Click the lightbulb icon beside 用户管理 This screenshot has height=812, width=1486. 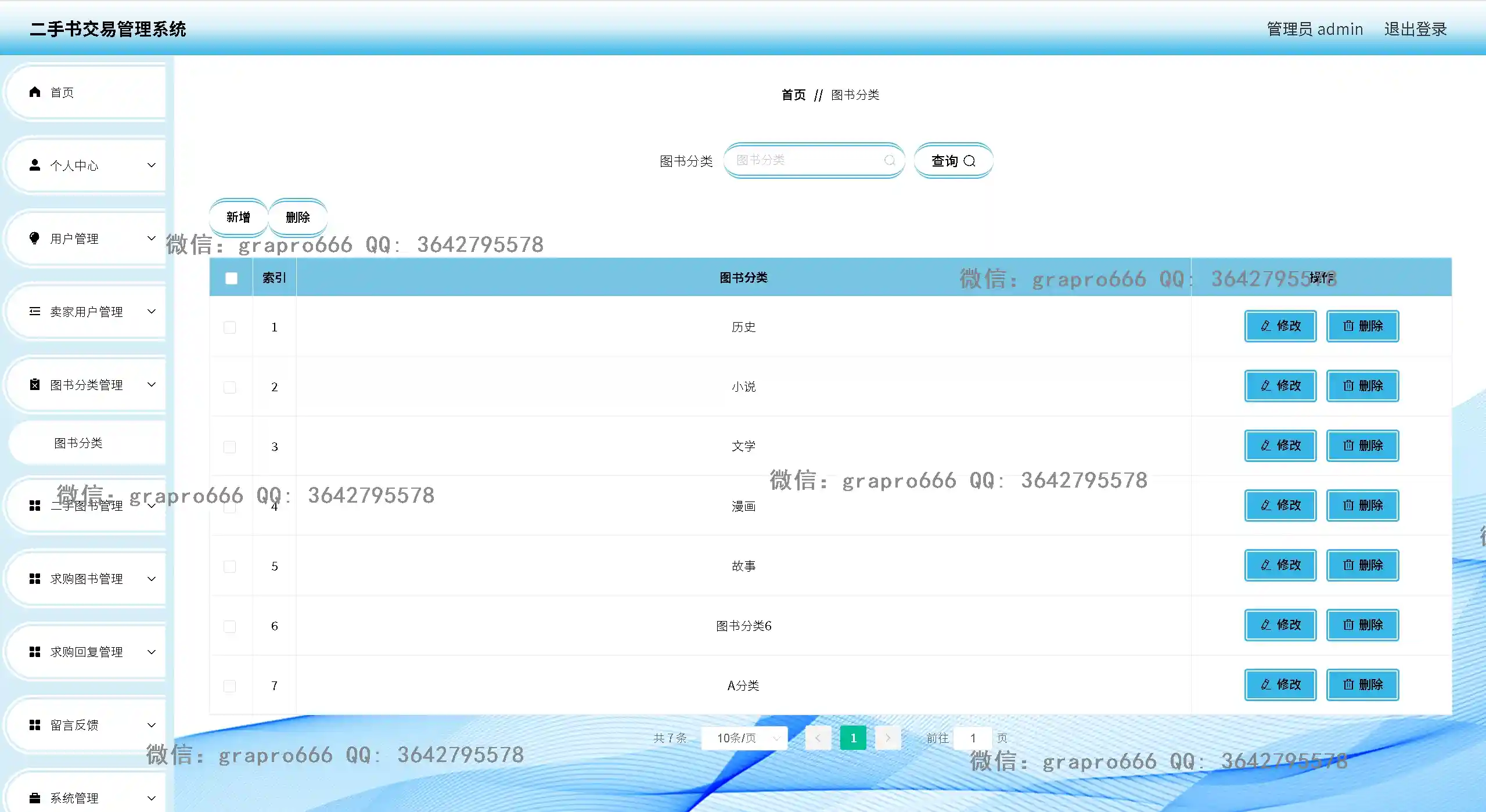(x=35, y=239)
